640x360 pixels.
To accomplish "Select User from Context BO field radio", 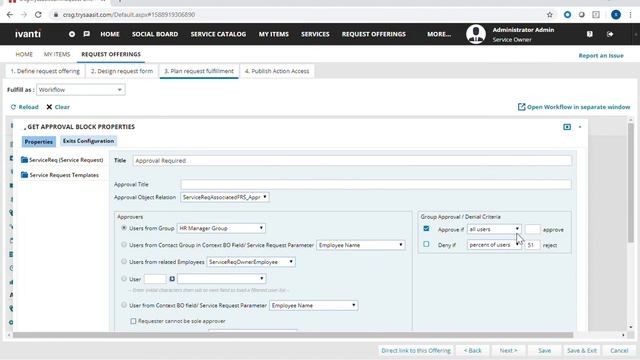I will (x=124, y=305).
